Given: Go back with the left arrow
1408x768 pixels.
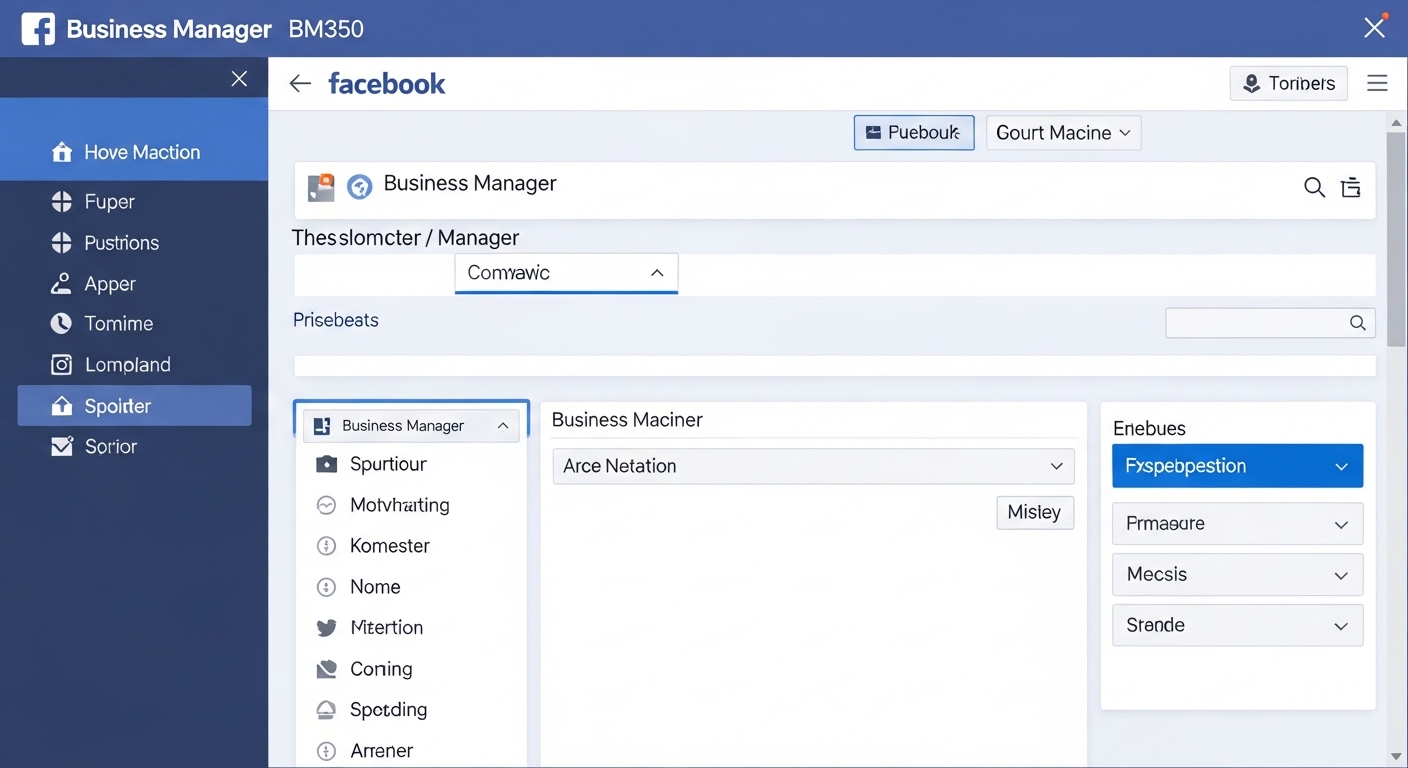Looking at the screenshot, I should click(x=300, y=84).
